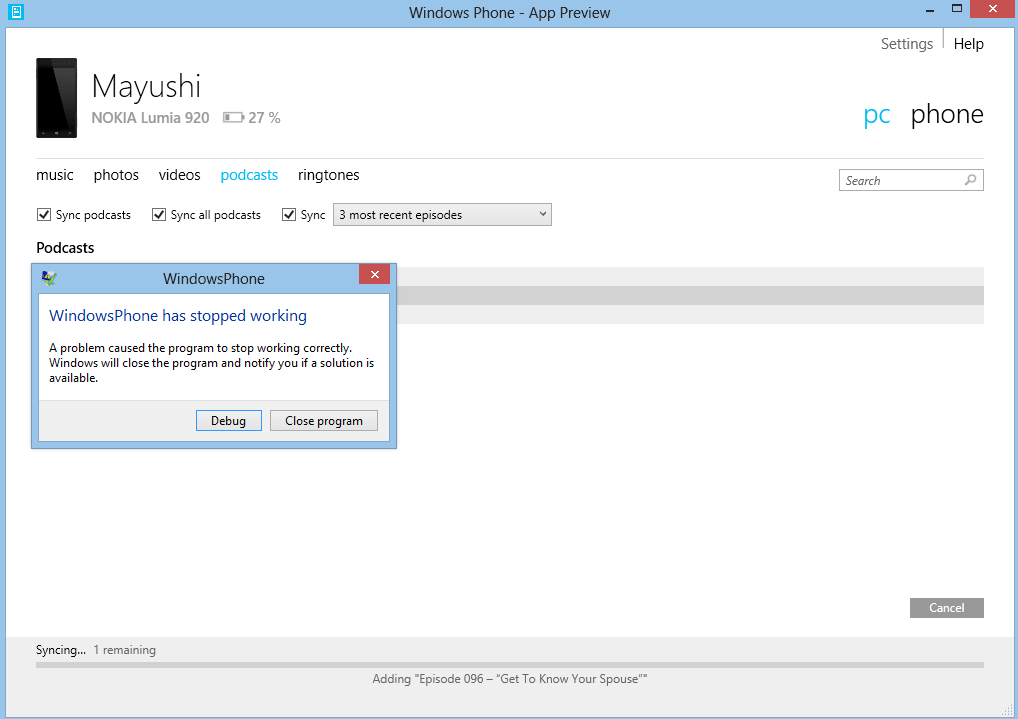
Task: Click the device name Mayushi
Action: click(x=146, y=86)
